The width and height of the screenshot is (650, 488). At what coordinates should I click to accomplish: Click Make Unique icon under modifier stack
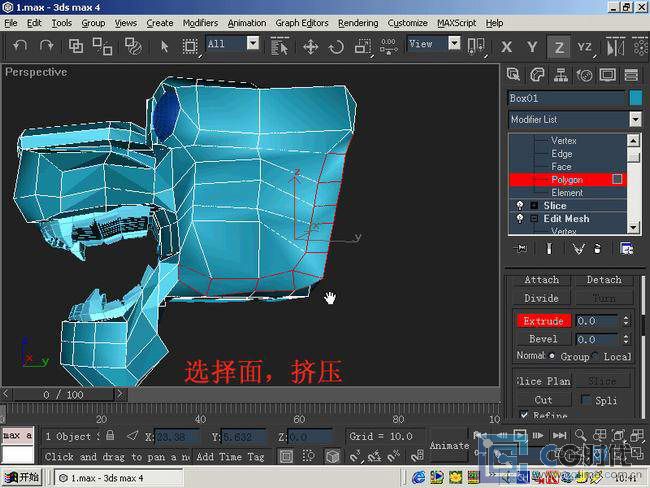pyautogui.click(x=578, y=248)
